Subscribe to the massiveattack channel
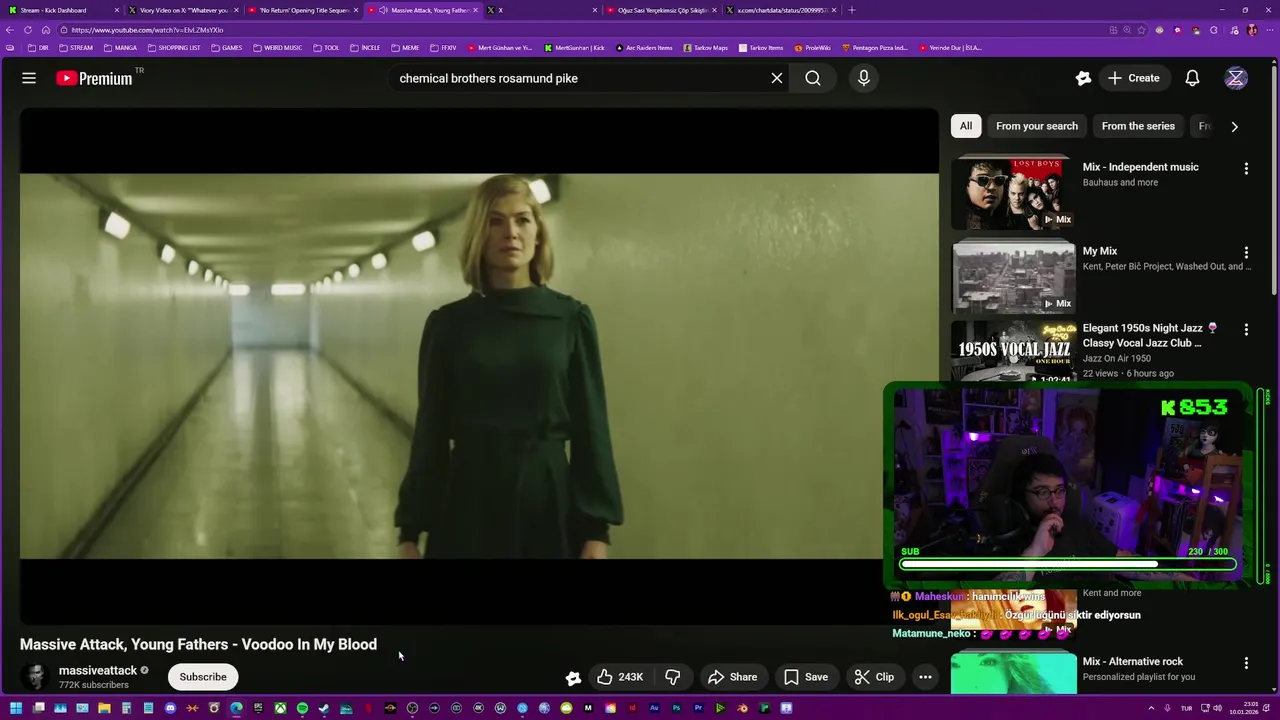Screen dimensions: 1280x720 tap(203, 677)
